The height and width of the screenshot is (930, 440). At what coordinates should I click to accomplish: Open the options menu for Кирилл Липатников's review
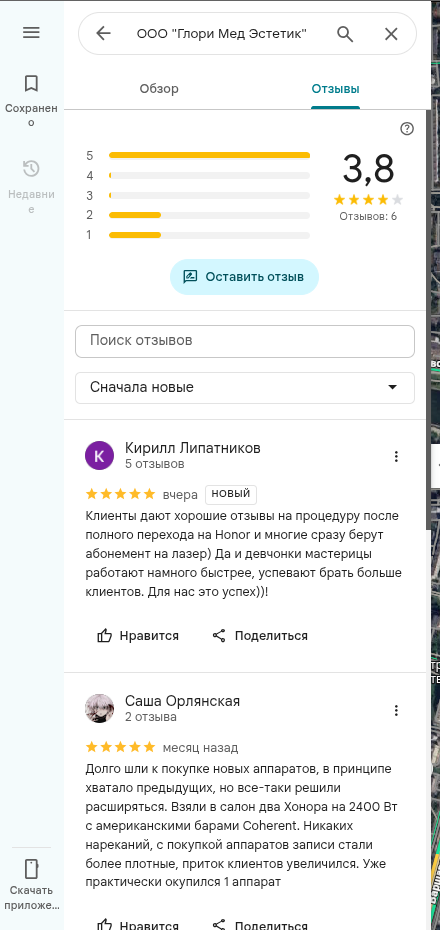[x=396, y=456]
